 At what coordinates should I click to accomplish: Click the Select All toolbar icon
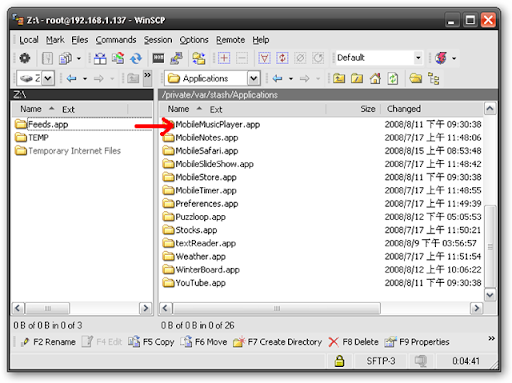tap(264, 58)
